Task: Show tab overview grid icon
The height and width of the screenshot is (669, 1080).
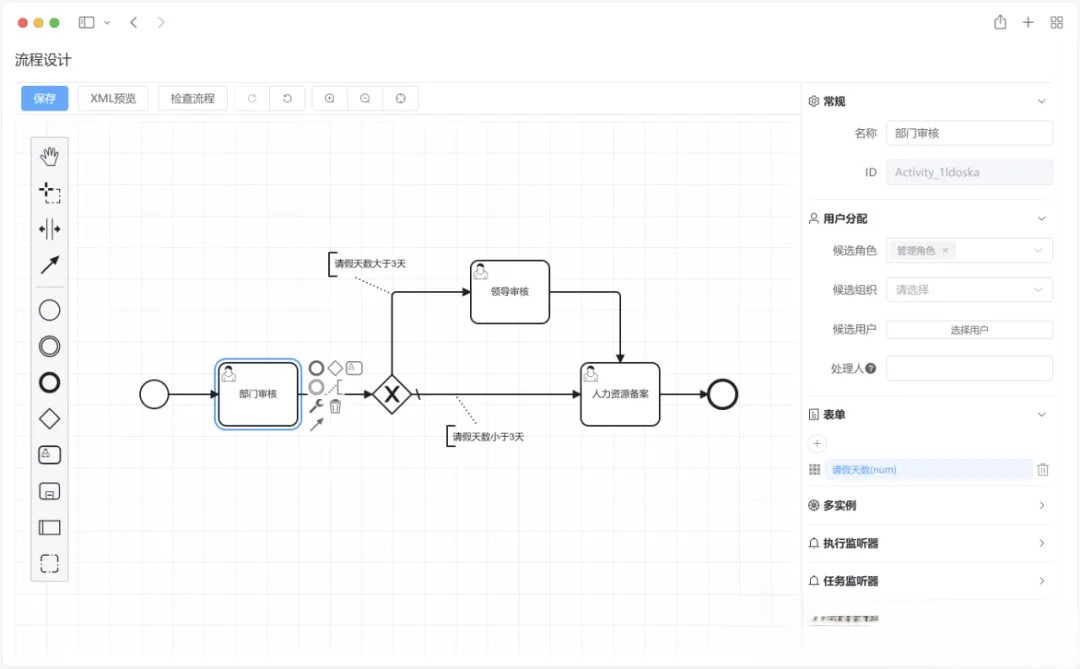Action: pyautogui.click(x=1057, y=23)
